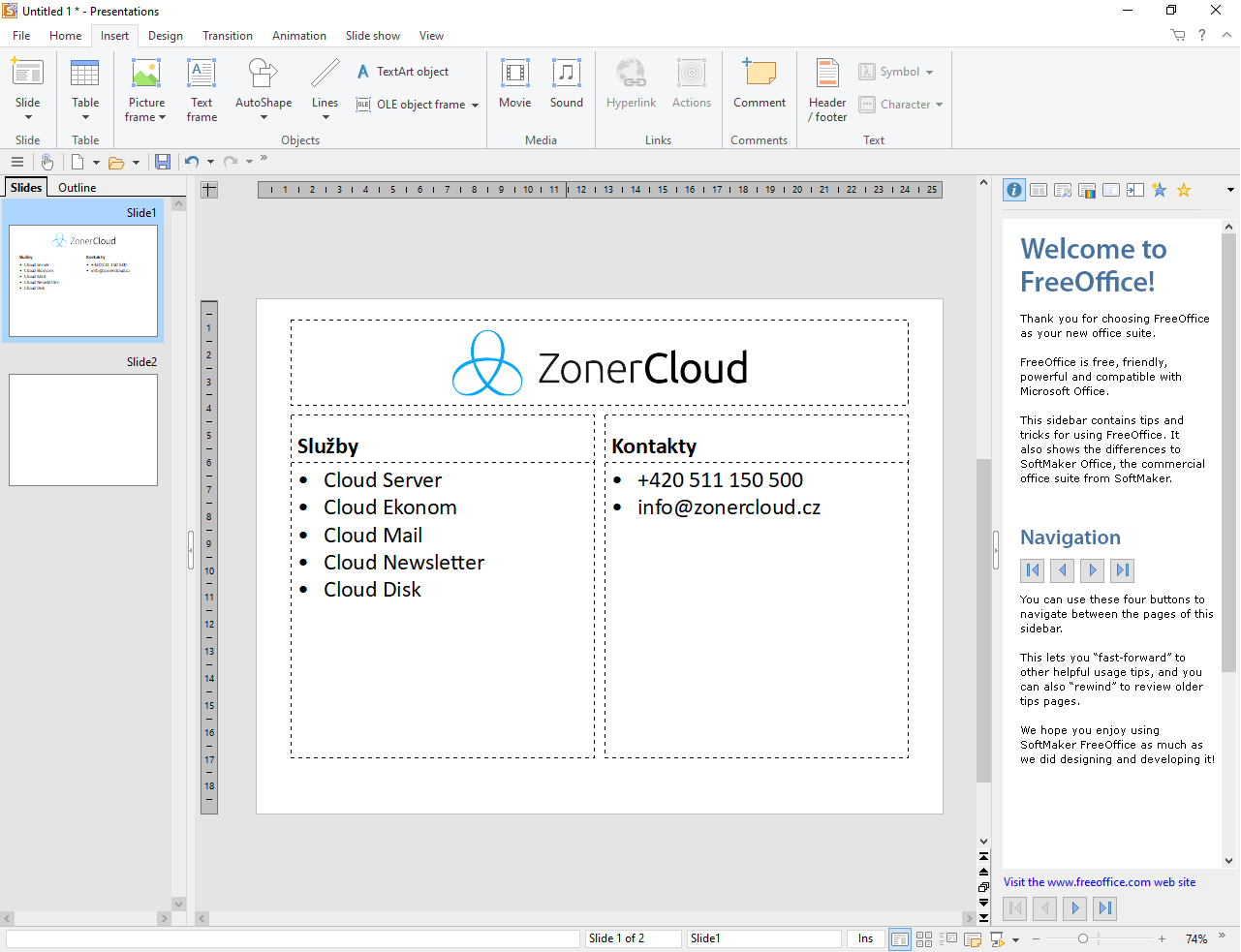The width and height of the screenshot is (1241, 952).
Task: Toggle the touch mode hand icon
Action: [47, 162]
